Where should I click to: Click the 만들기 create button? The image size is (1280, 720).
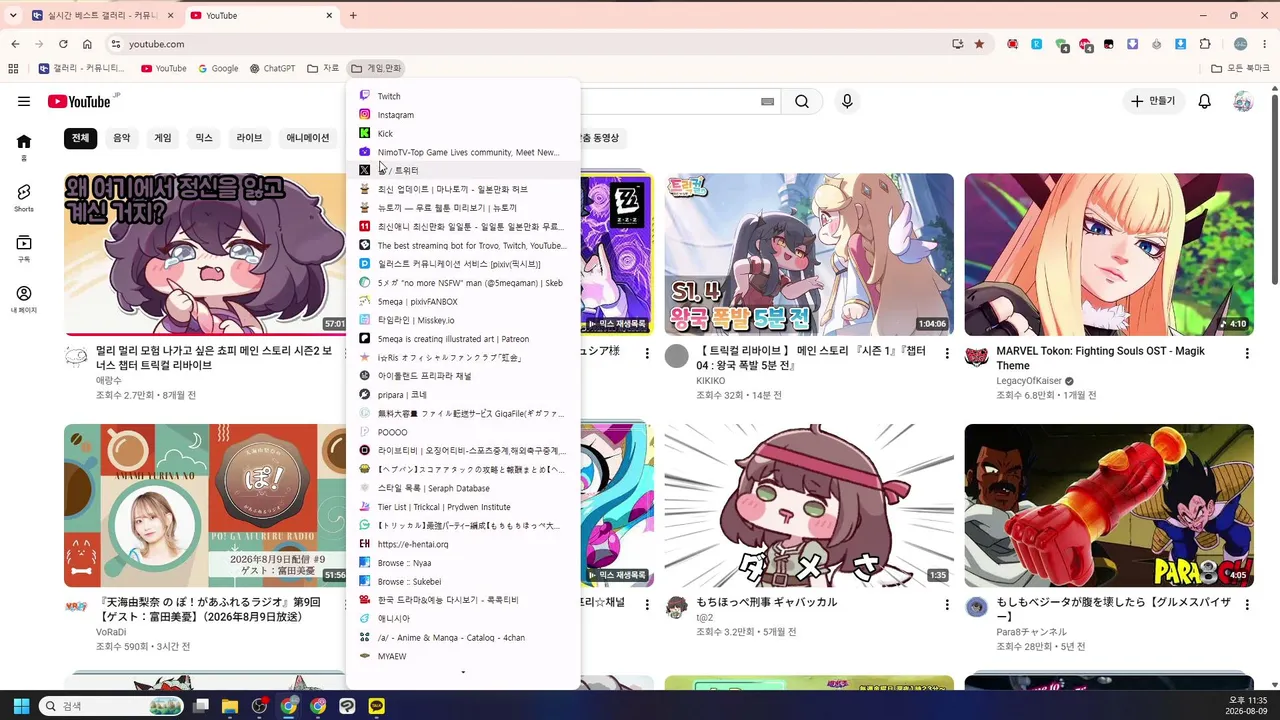(x=1152, y=101)
